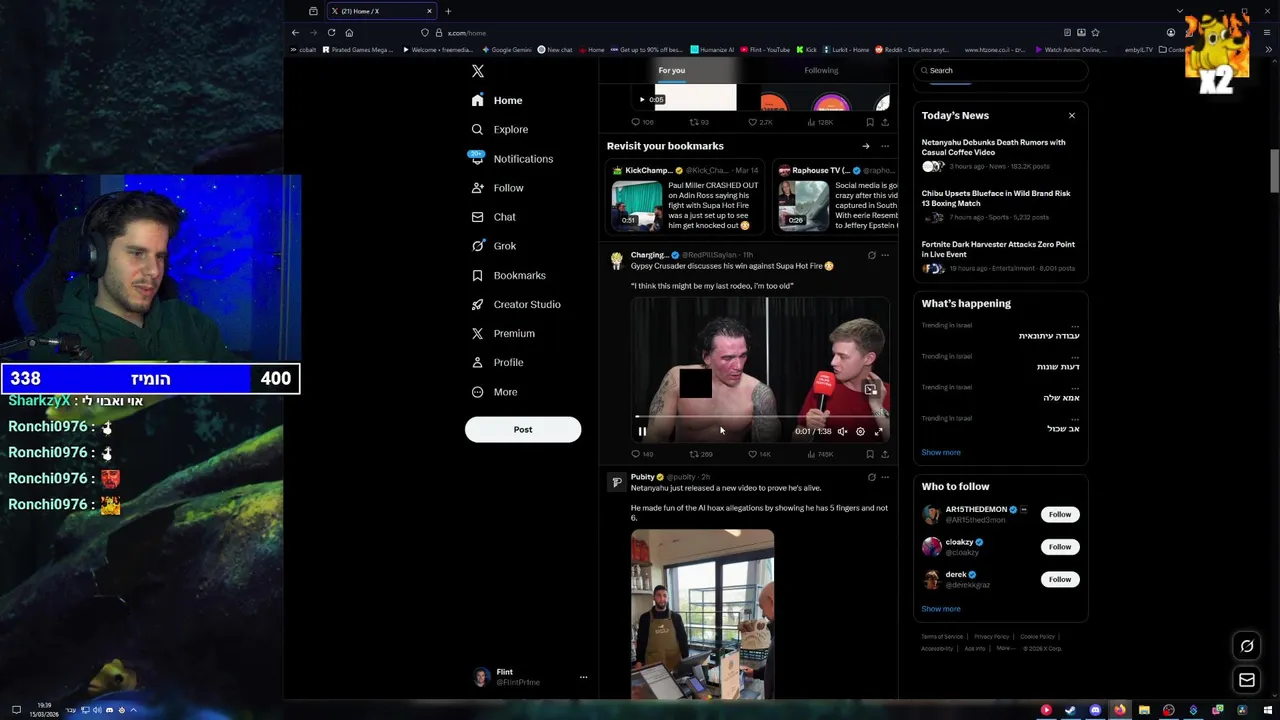The image size is (1280, 720).
Task: Go to Home in the sidebar
Action: (x=497, y=100)
